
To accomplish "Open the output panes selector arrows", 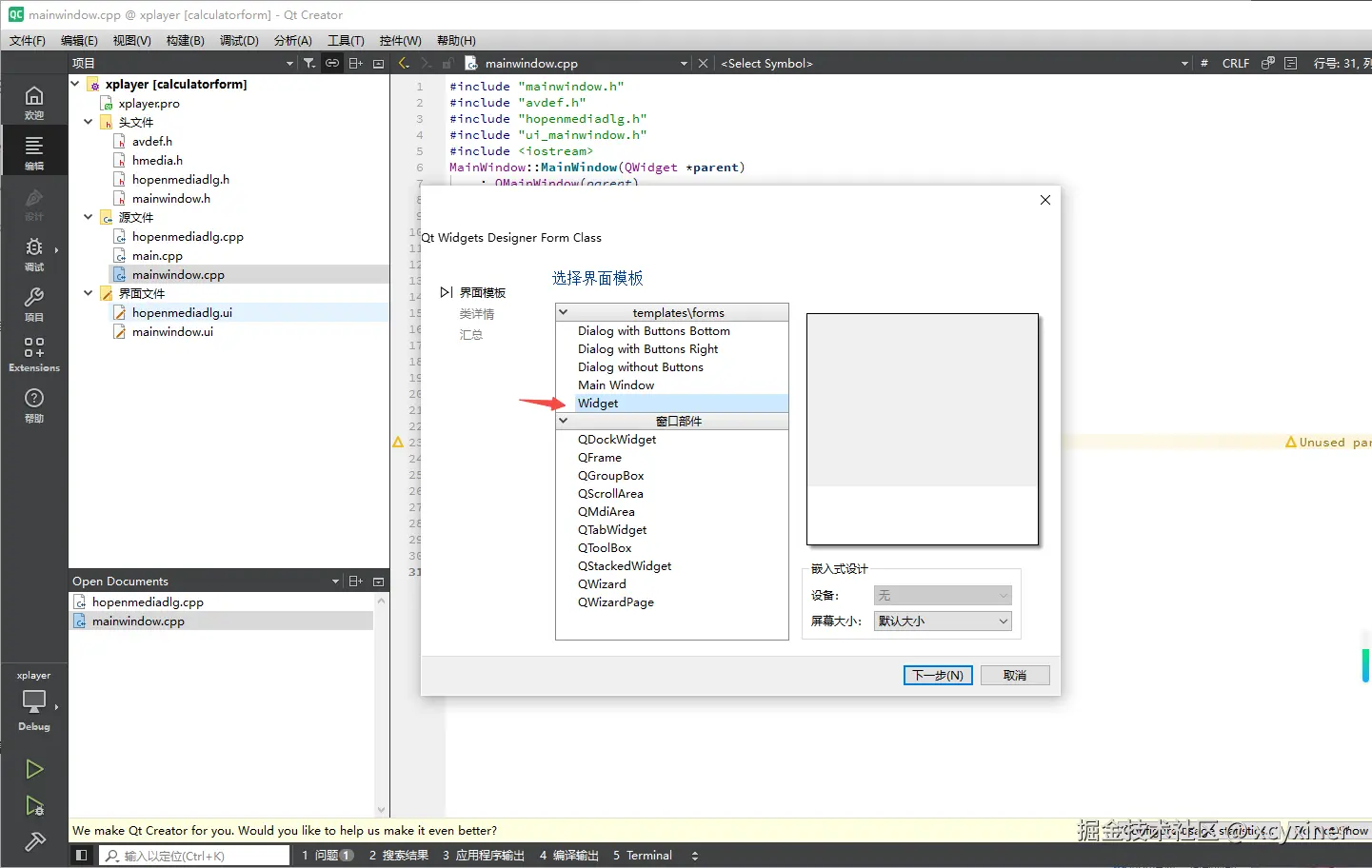I will (695, 856).
